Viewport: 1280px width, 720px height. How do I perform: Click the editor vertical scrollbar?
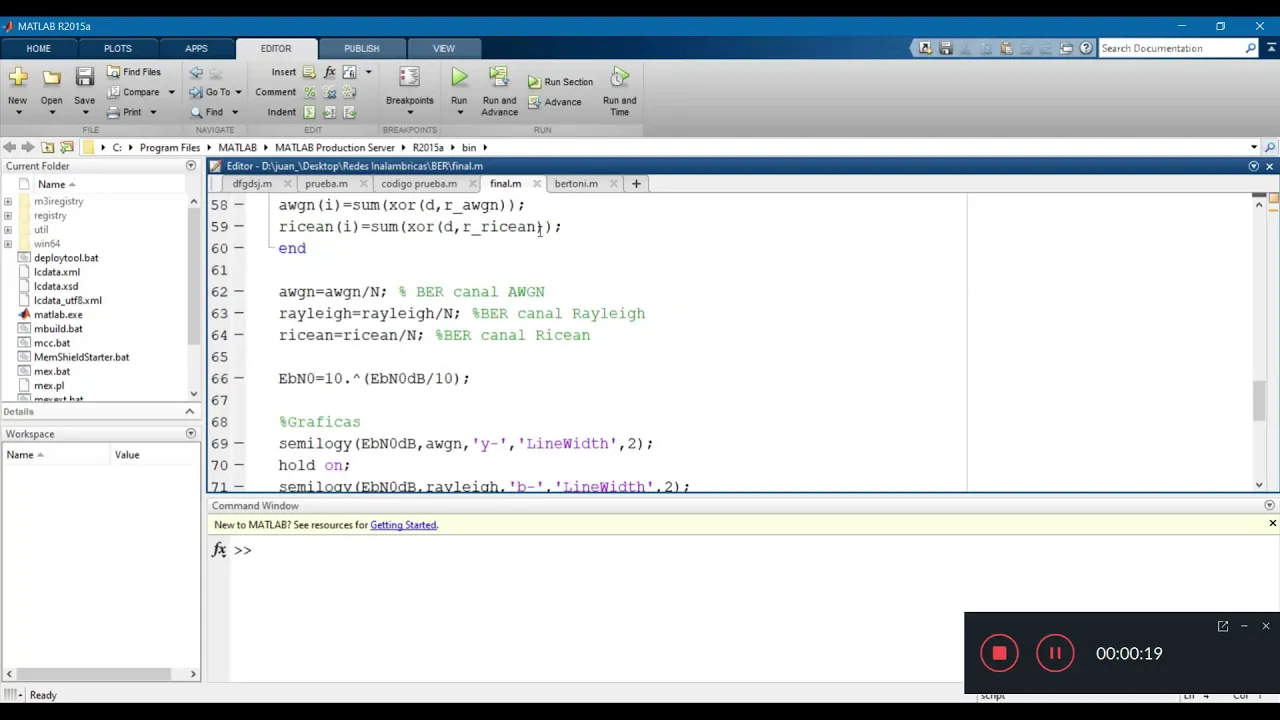[1259, 400]
